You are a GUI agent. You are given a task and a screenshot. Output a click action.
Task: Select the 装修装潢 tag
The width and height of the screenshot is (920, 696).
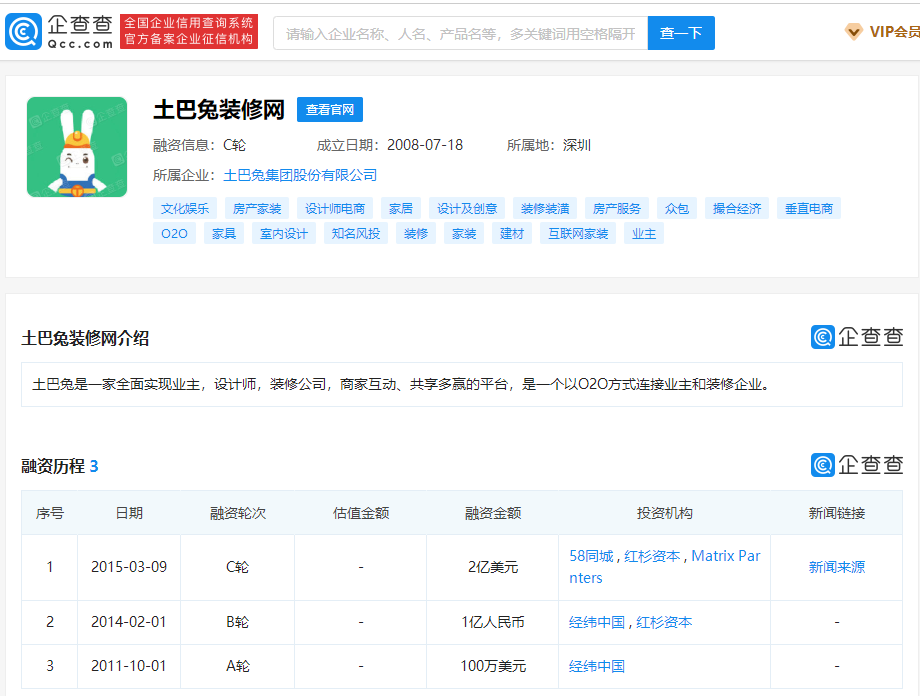[545, 208]
